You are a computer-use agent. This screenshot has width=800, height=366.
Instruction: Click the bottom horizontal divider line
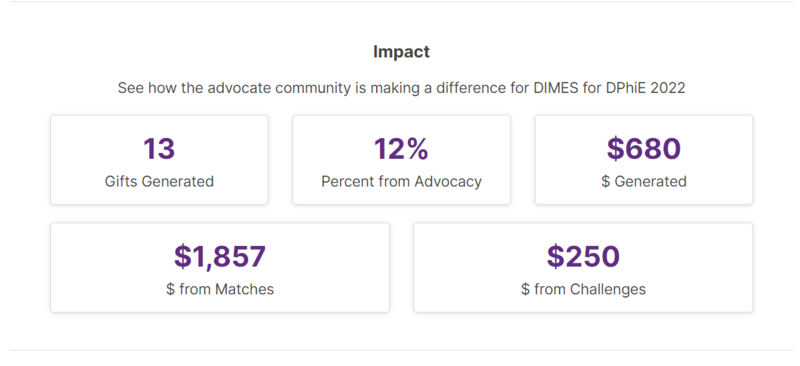(402, 350)
